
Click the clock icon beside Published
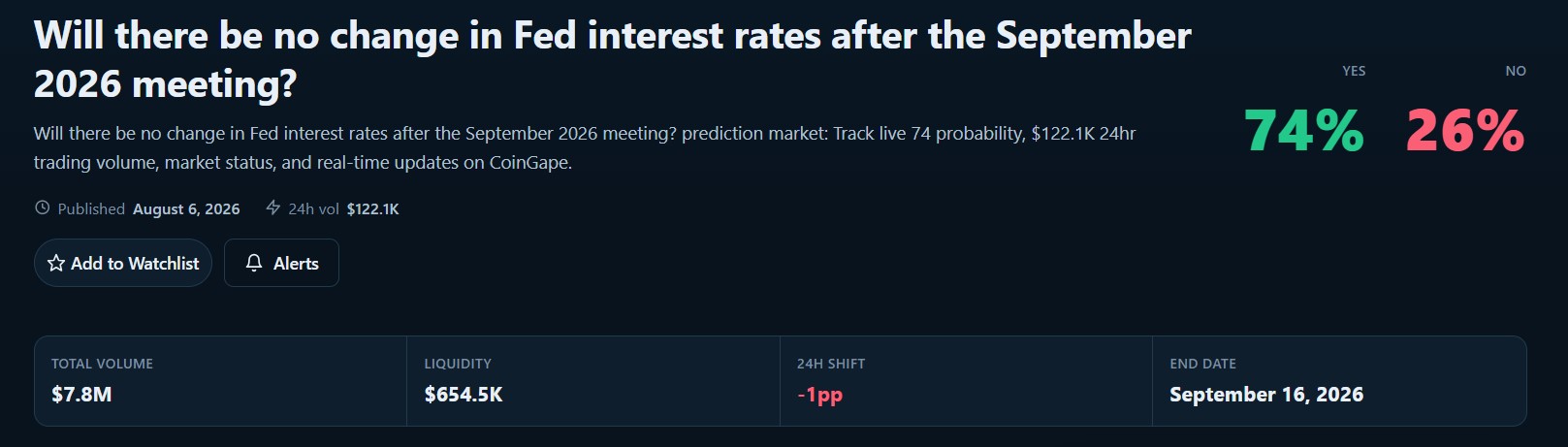(42, 208)
